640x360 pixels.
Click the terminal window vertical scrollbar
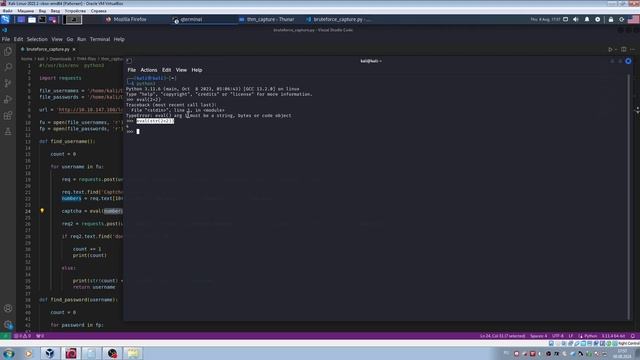pyautogui.click(x=629, y=197)
